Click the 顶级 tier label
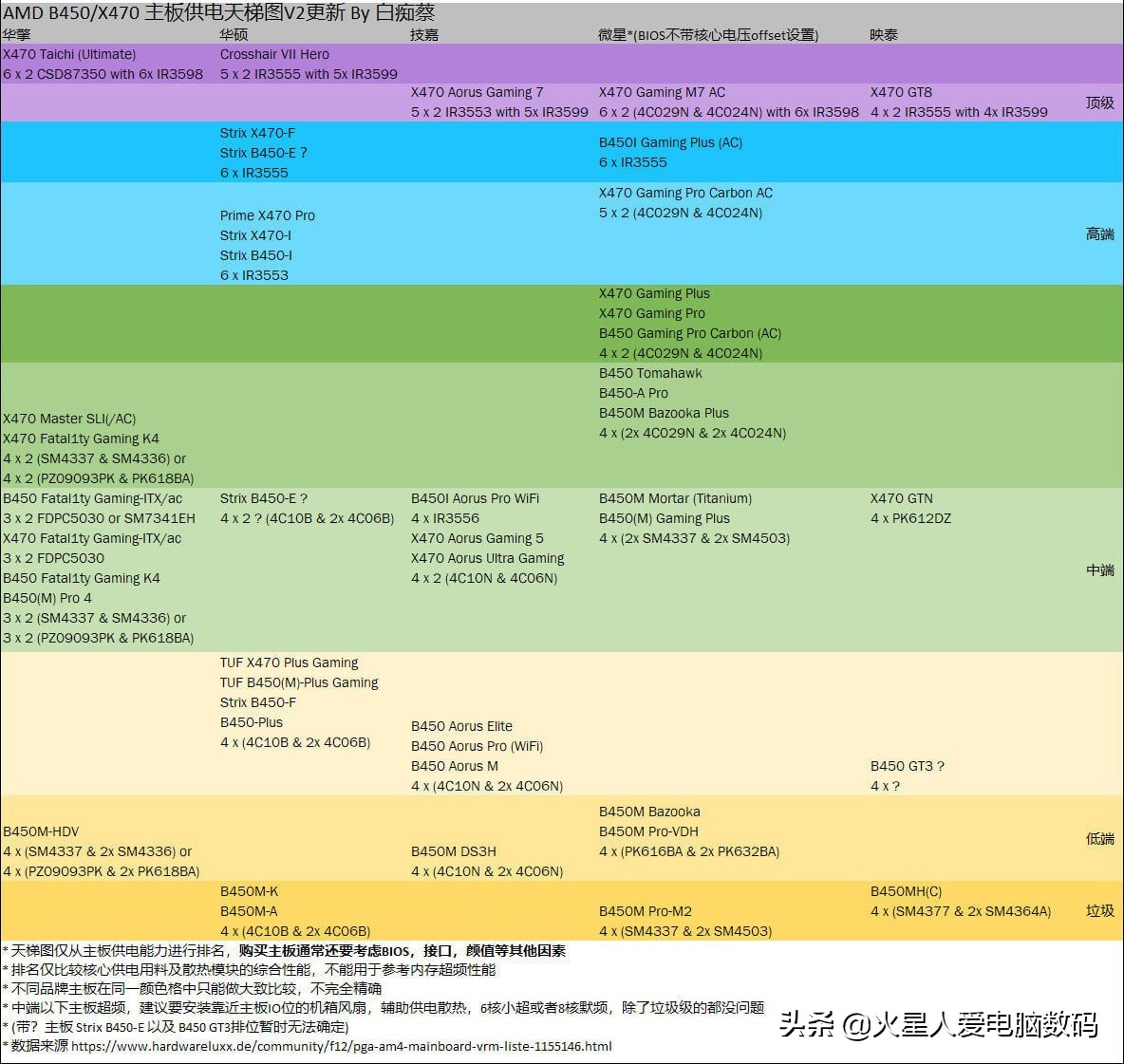This screenshot has height=1064, width=1124. [x=1099, y=103]
